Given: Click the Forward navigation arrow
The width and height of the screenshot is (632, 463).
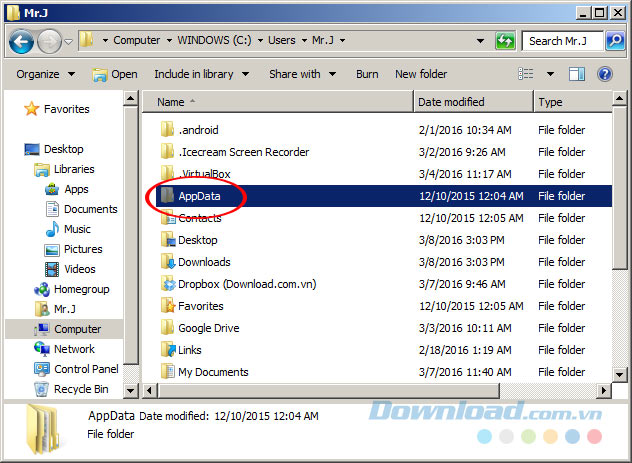Looking at the screenshot, I should (49, 41).
